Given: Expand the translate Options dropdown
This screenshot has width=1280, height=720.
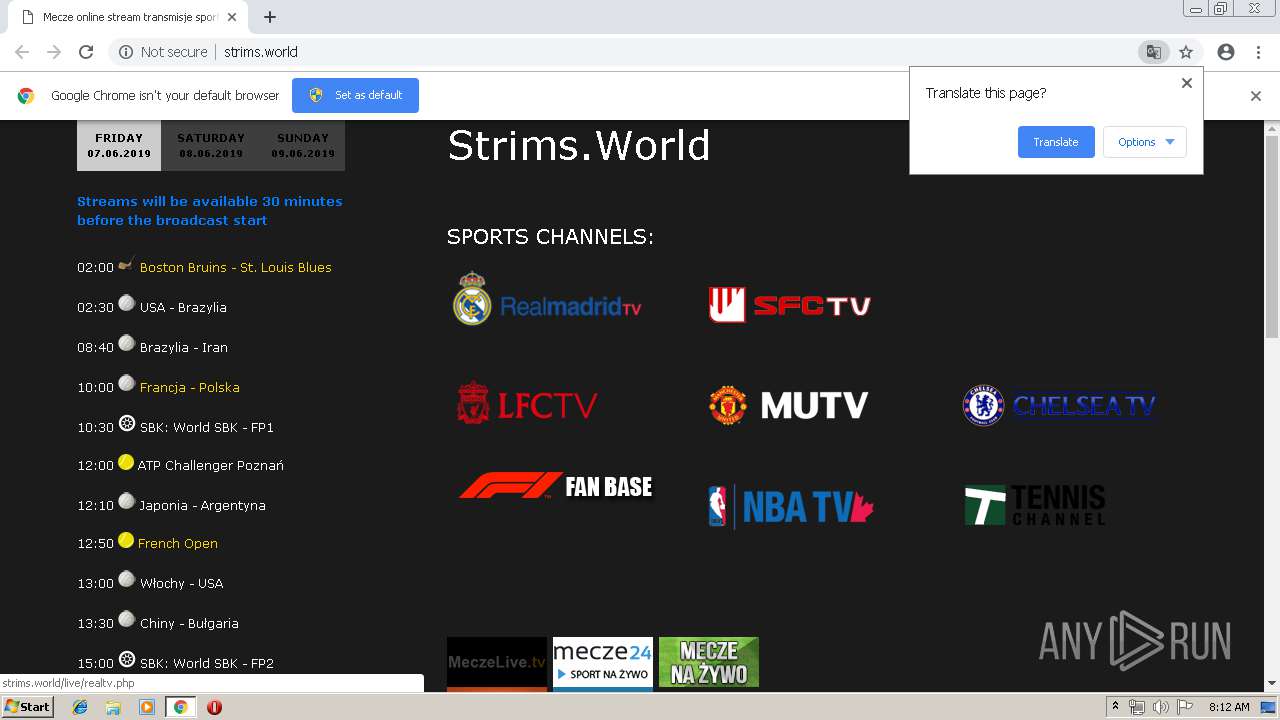Looking at the screenshot, I should pos(1145,142).
